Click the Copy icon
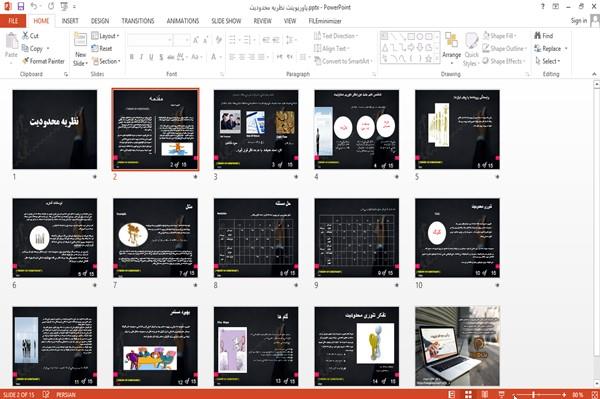 [x=25, y=49]
